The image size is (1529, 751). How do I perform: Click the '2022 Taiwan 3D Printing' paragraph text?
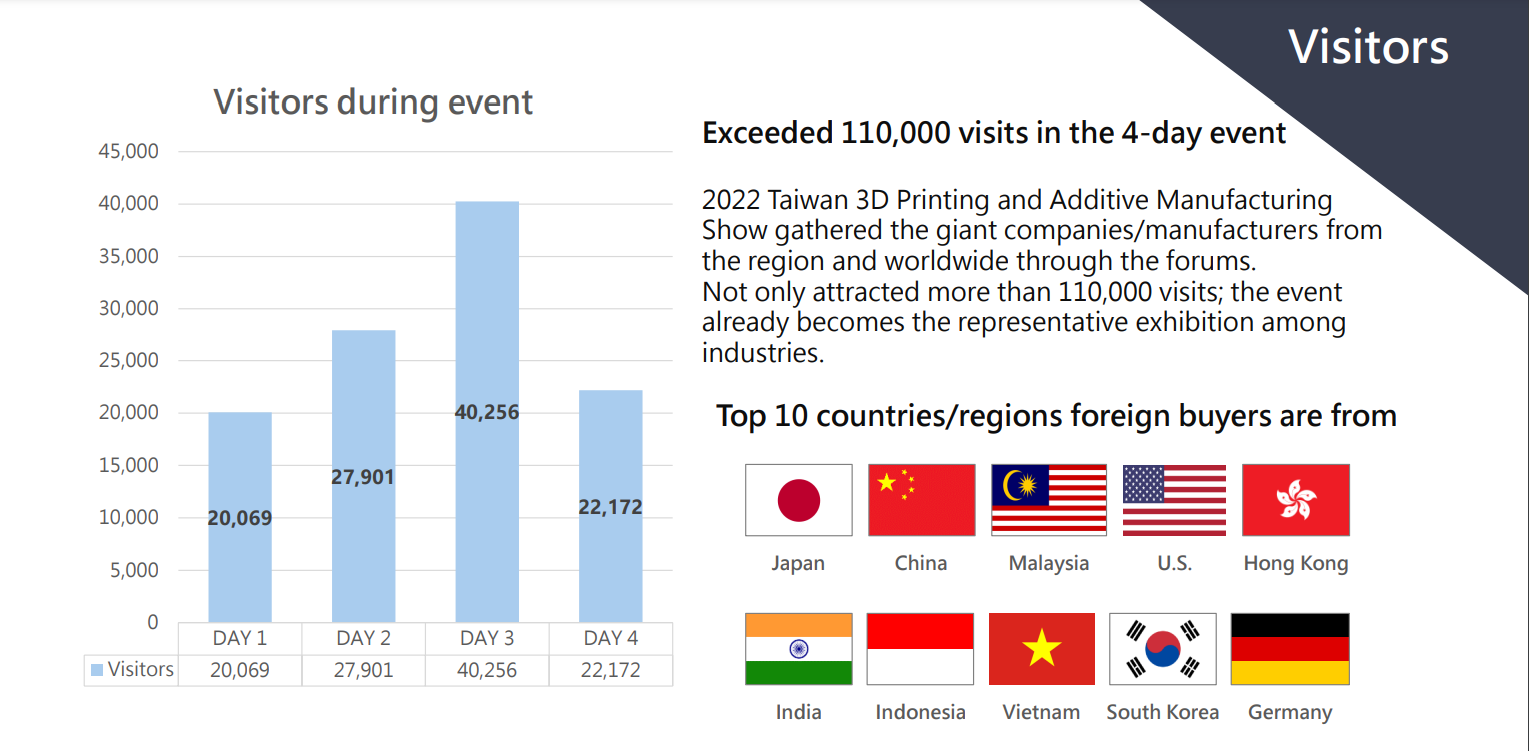1042,276
